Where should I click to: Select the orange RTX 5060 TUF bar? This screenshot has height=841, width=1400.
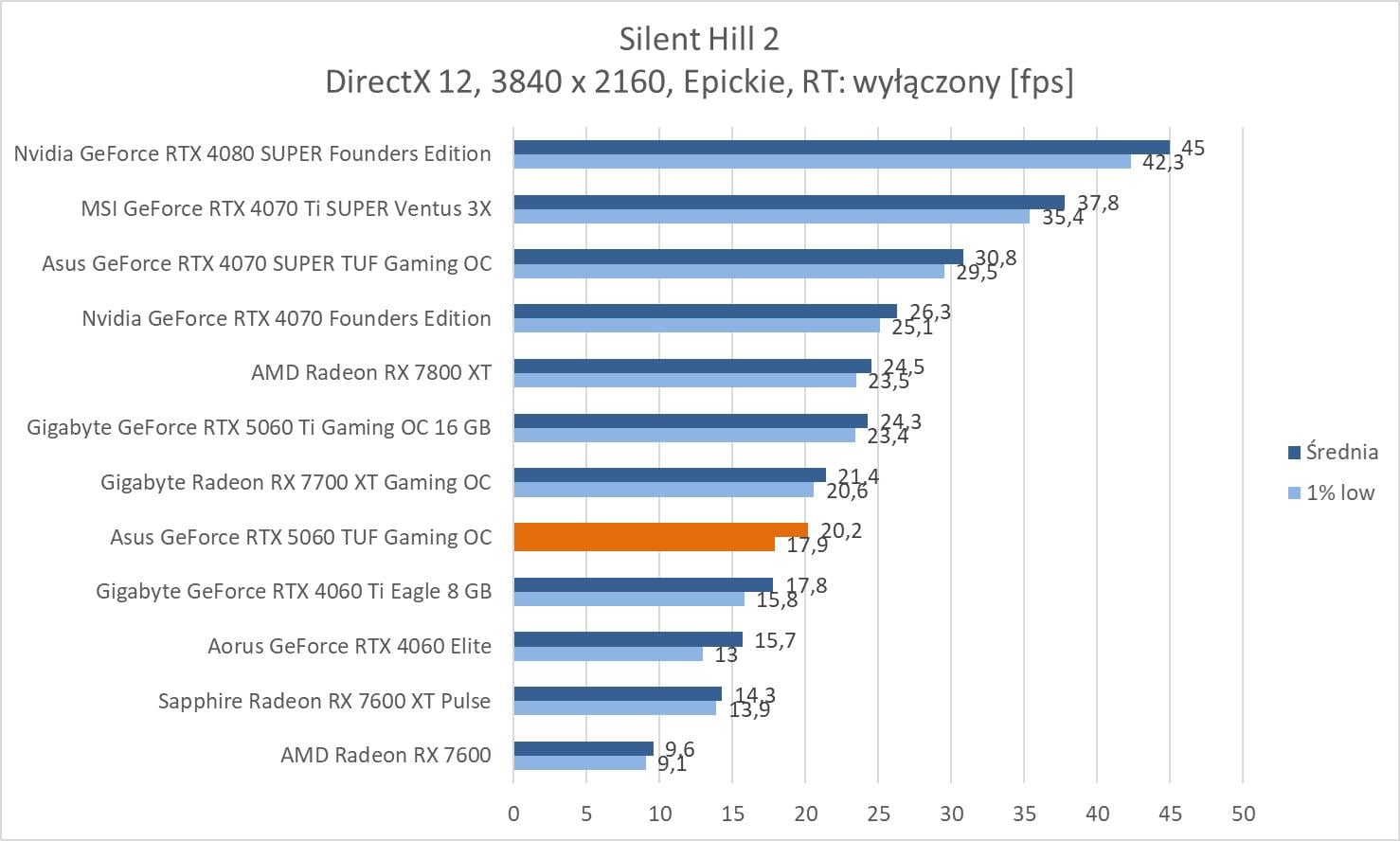coord(661,537)
